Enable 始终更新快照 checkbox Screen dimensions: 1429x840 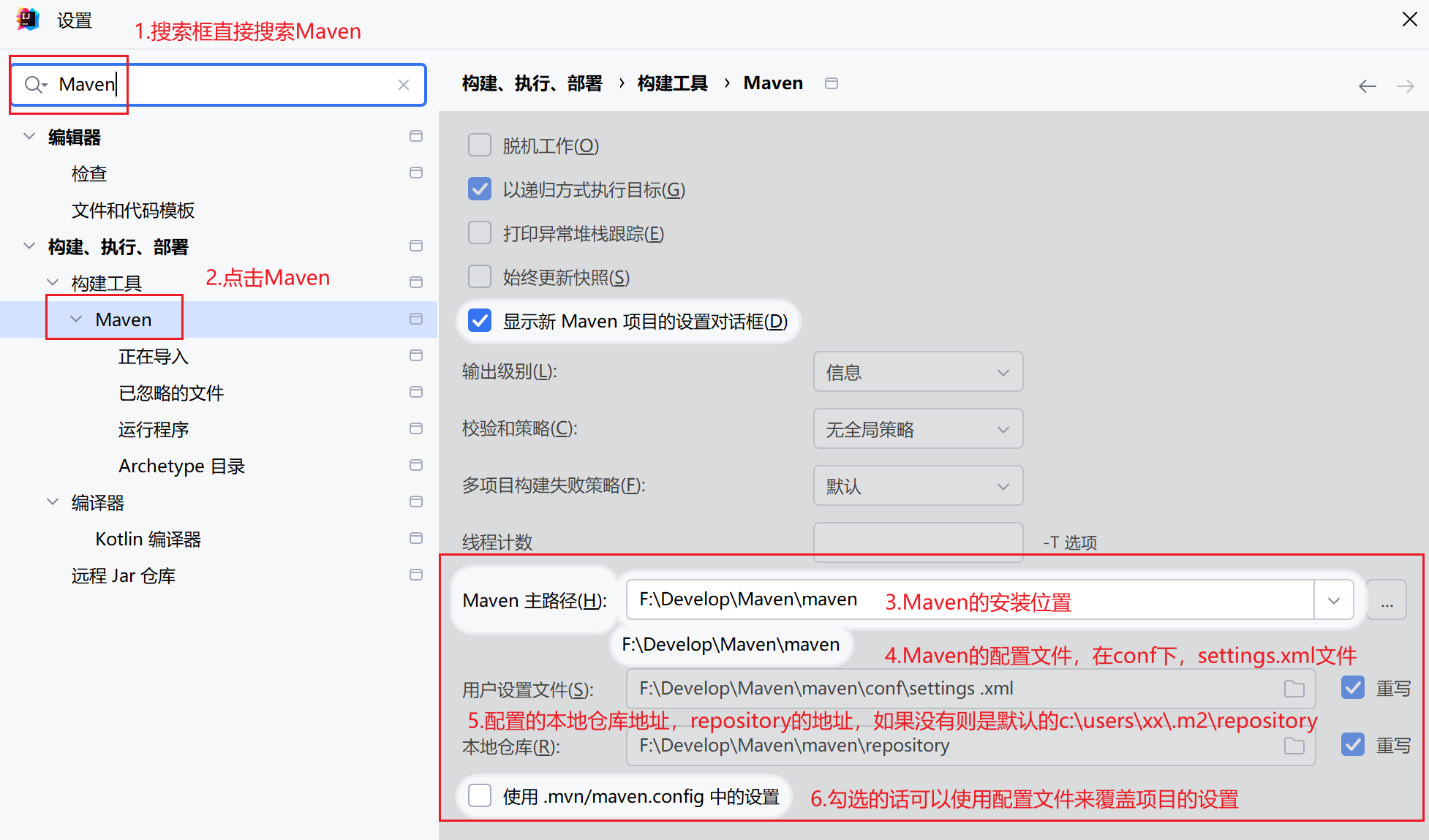coord(480,276)
